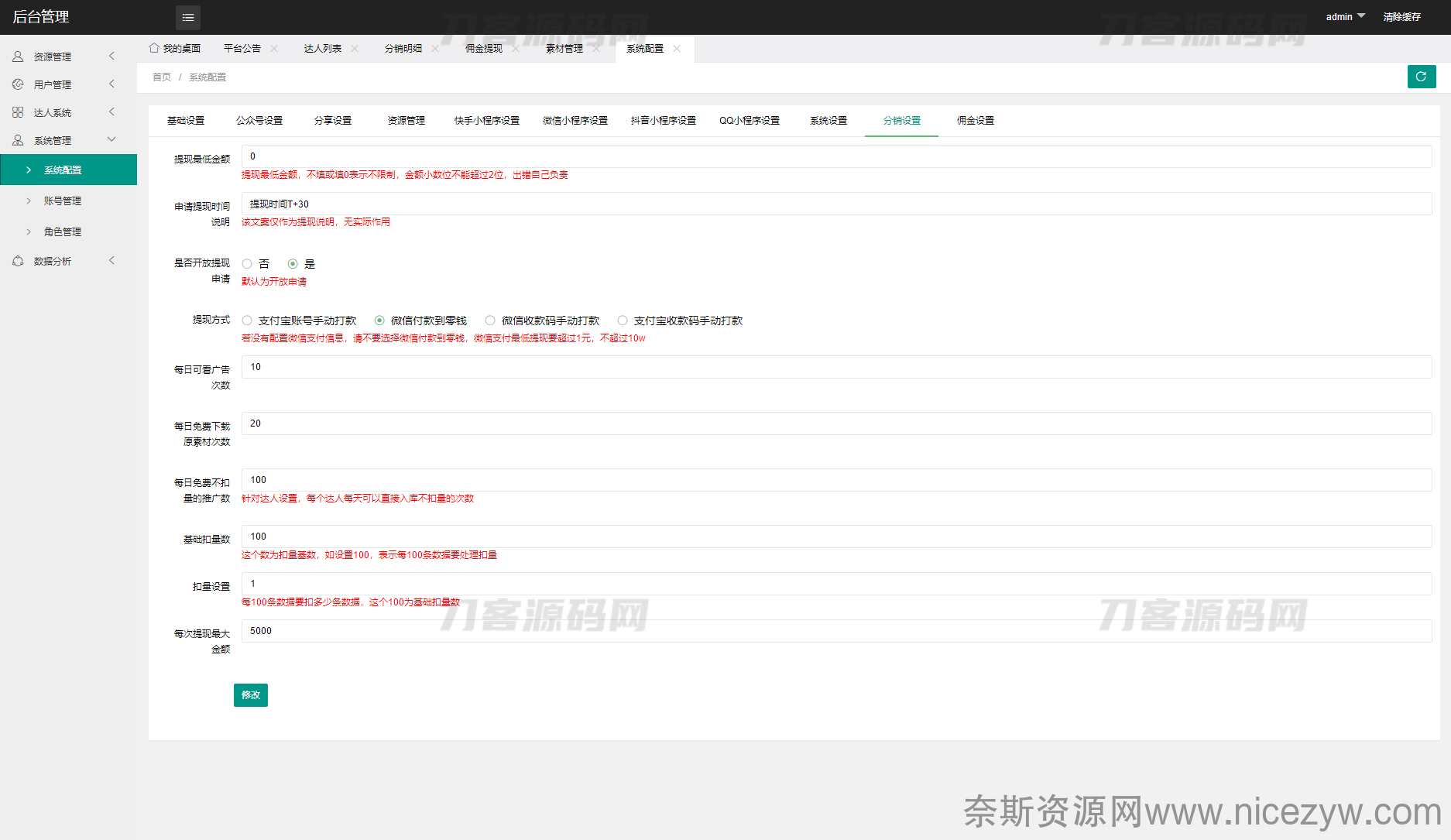Open the 平台公告 page tab
The image size is (1451, 840).
[x=242, y=48]
